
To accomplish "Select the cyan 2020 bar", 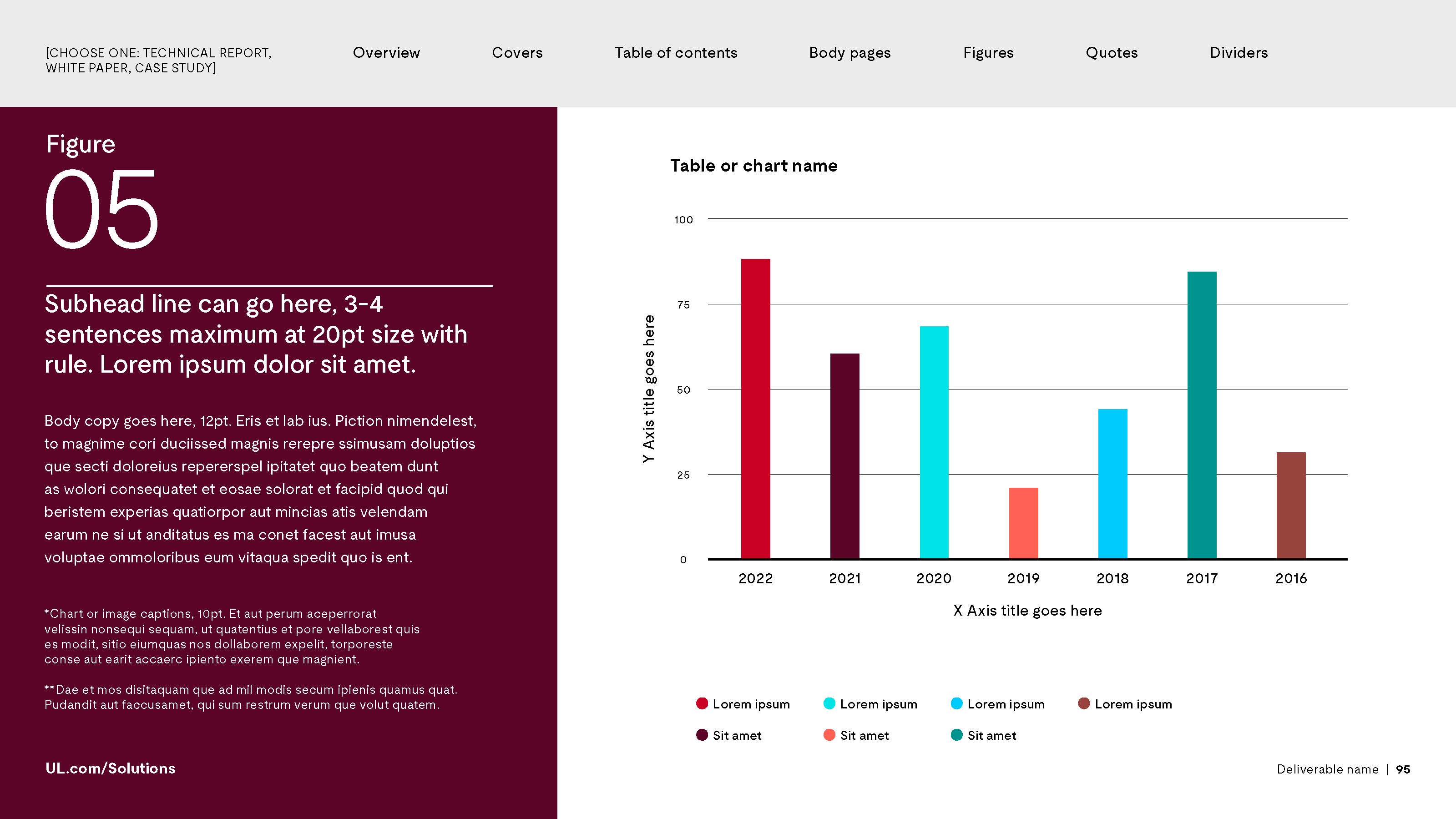I will pyautogui.click(x=934, y=442).
